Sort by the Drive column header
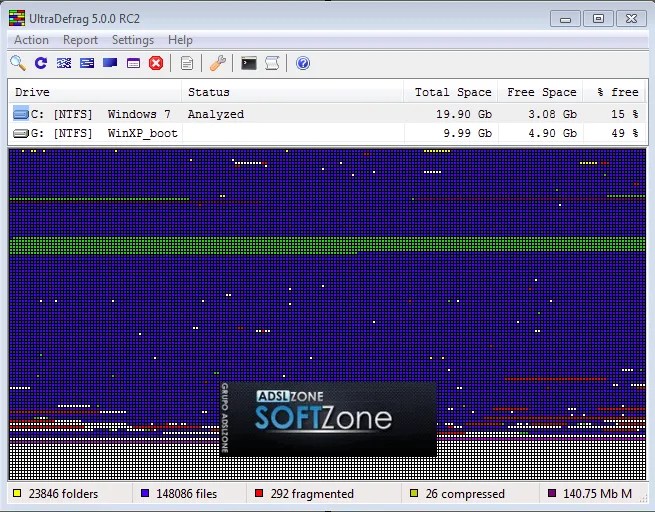 tap(95, 92)
